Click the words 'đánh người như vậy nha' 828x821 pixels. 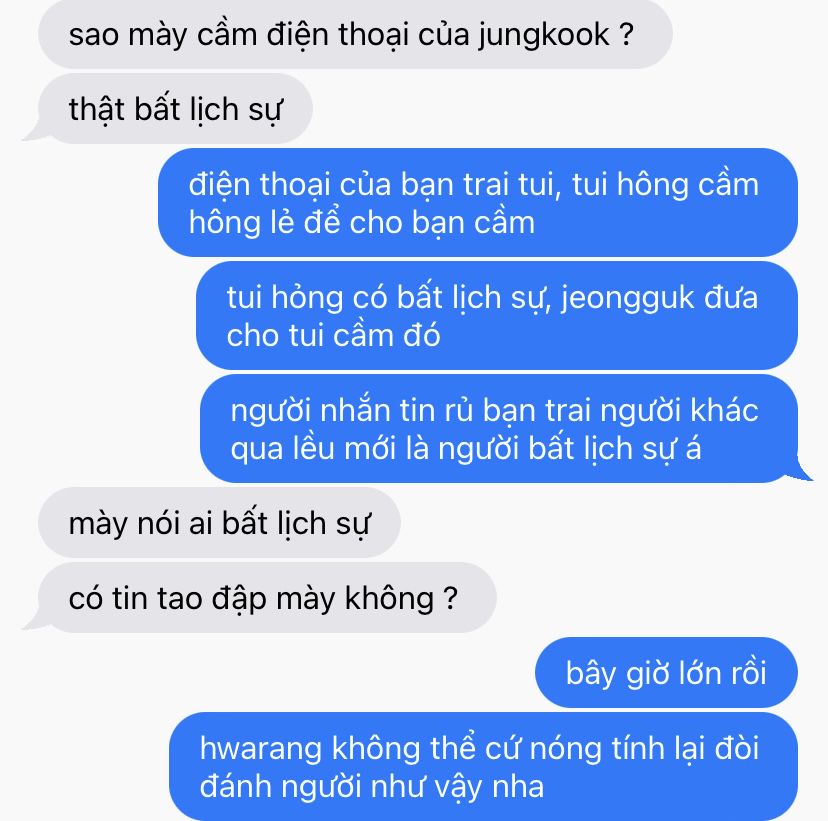pyautogui.click(x=372, y=787)
